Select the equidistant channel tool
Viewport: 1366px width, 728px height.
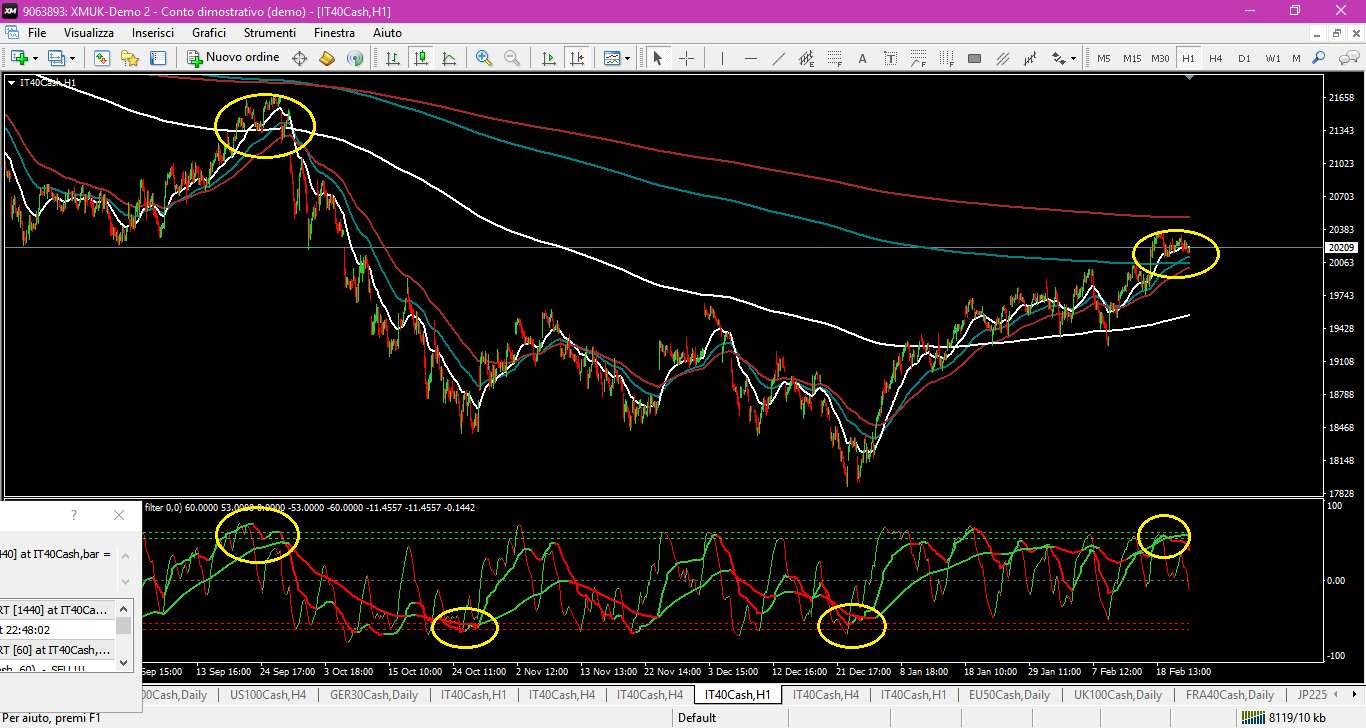click(x=807, y=58)
